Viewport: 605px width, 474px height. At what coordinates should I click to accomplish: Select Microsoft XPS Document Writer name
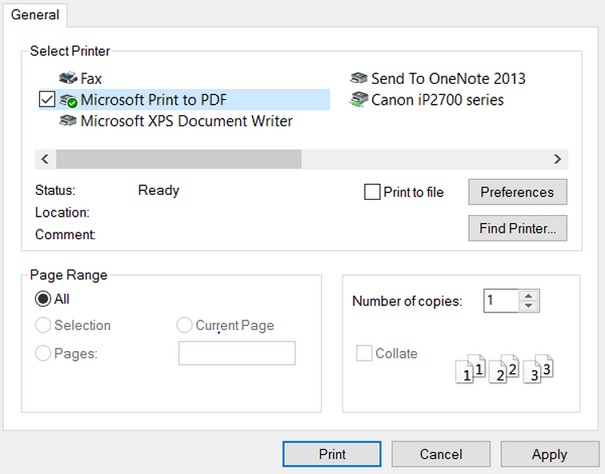(x=187, y=121)
